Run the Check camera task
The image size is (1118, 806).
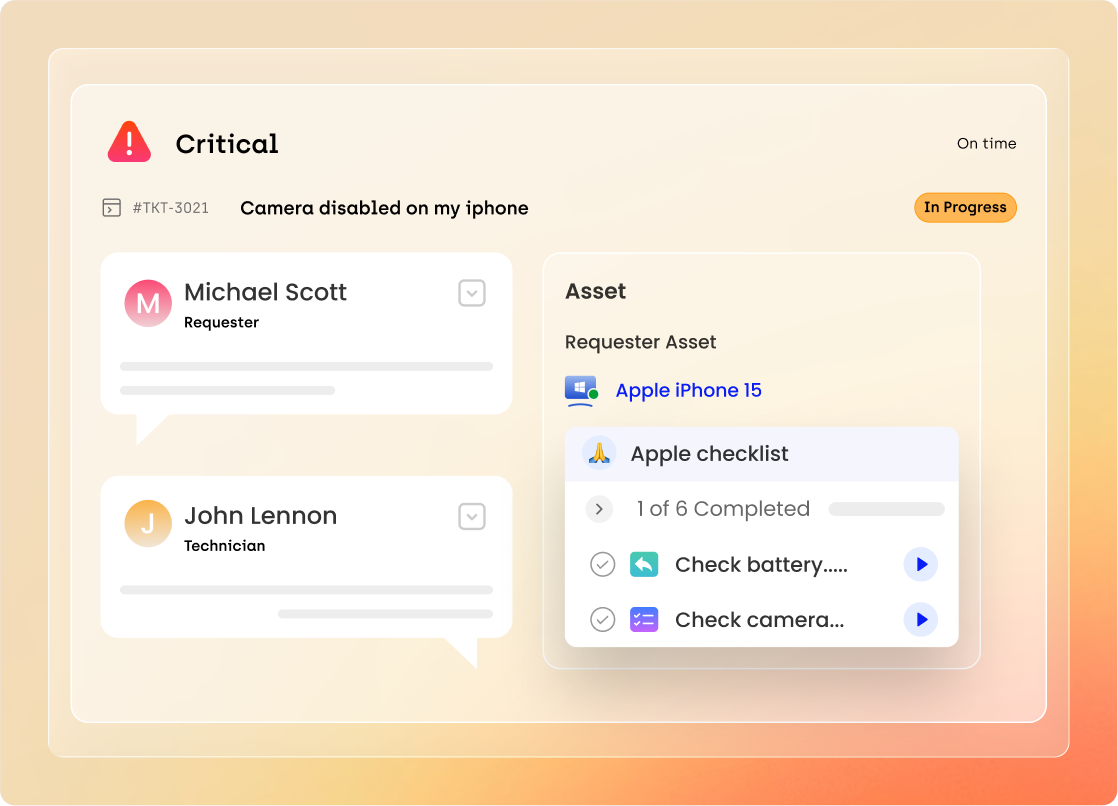coord(920,620)
